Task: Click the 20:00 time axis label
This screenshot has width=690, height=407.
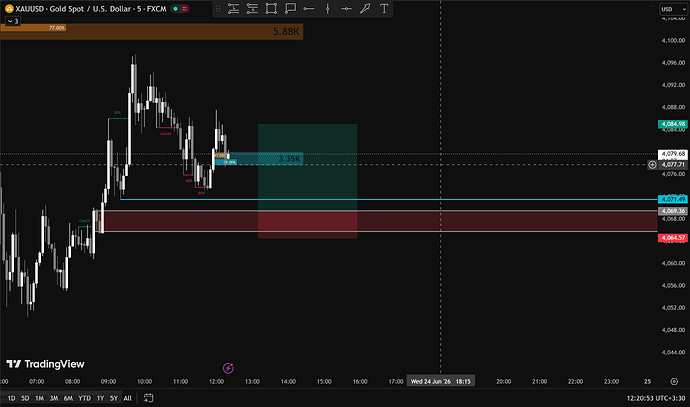Action: point(503,381)
